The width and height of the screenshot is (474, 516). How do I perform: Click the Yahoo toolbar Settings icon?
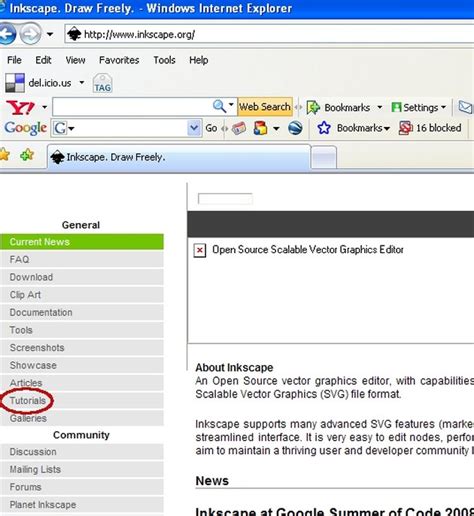click(x=396, y=107)
